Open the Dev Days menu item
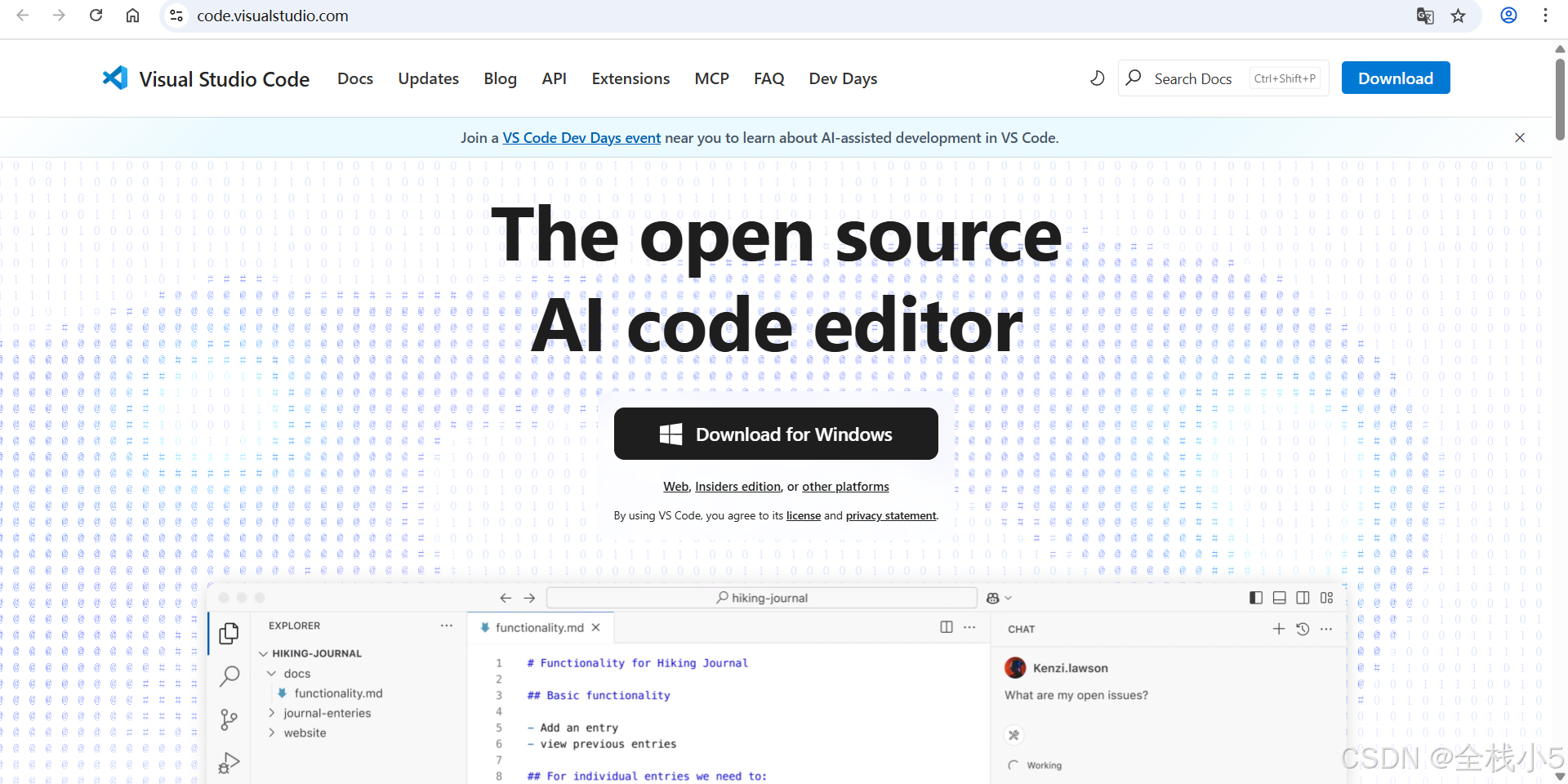 point(843,78)
